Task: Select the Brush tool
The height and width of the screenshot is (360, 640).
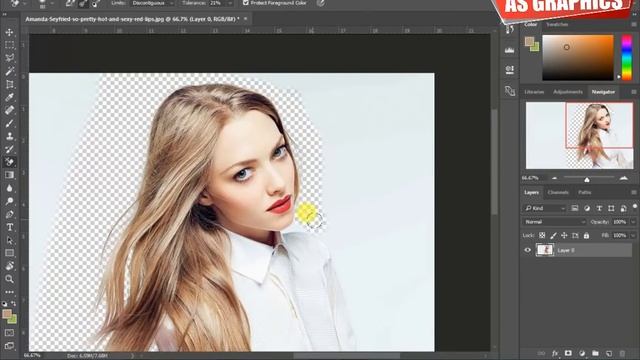Action: coord(9,123)
